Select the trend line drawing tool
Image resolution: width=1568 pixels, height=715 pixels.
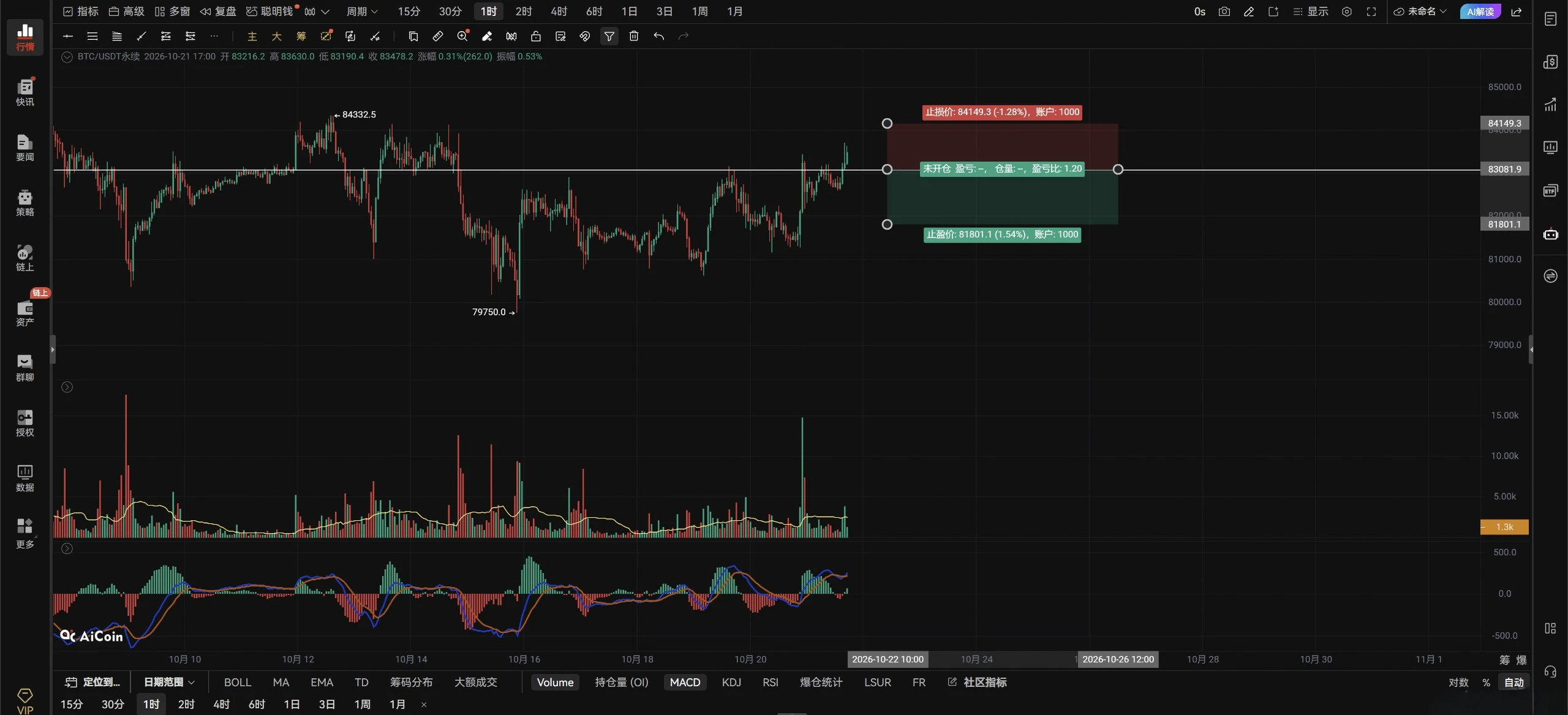[141, 36]
